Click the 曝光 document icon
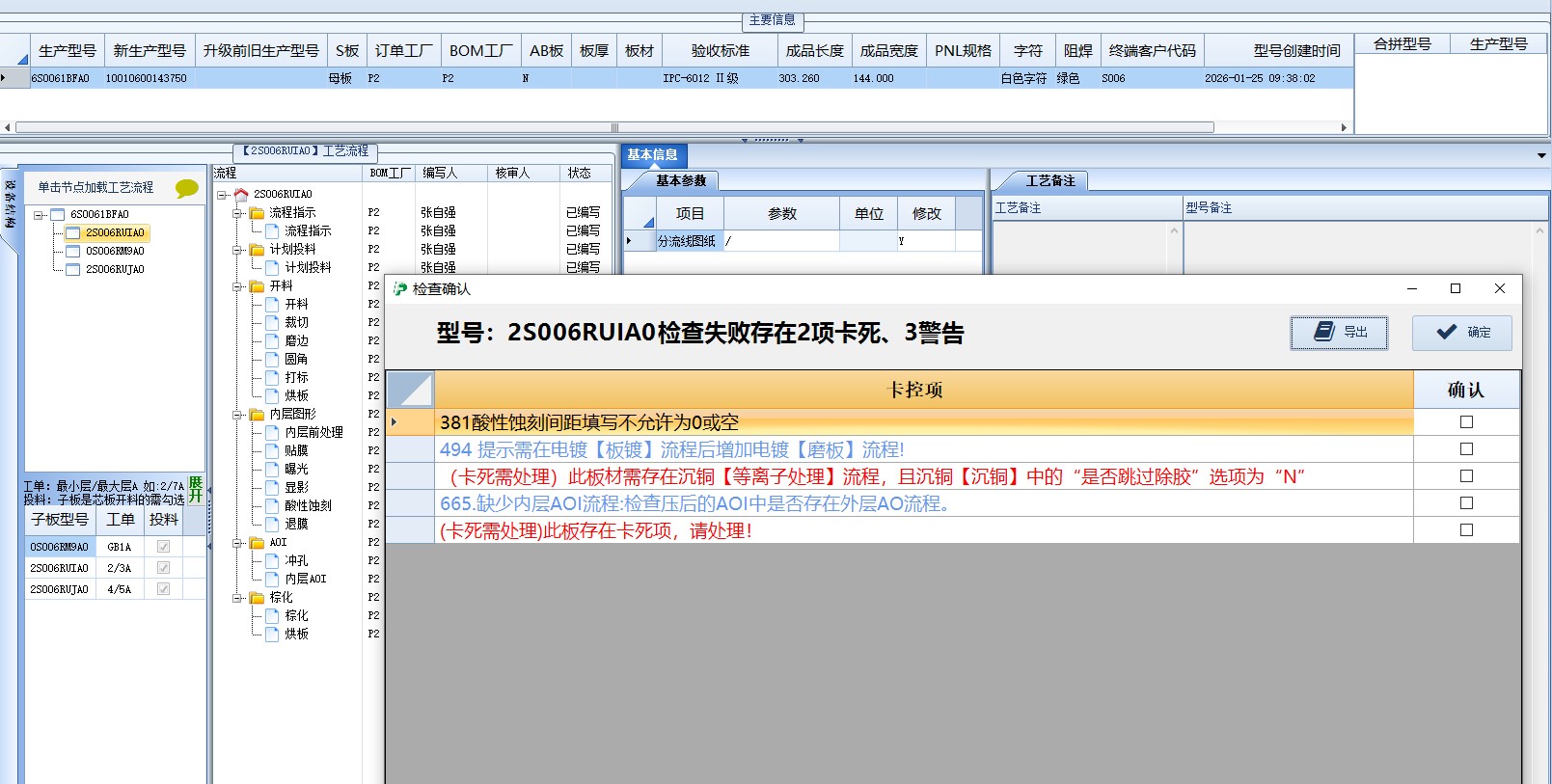Screen dimensions: 1552x784 [x=272, y=470]
